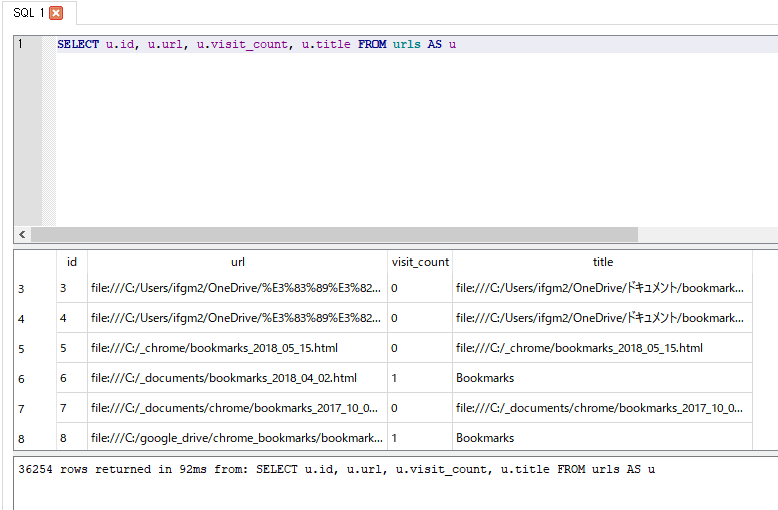The image size is (778, 510).
Task: Select the bookmarks_2018_04_02.html url cell
Action: click(237, 378)
